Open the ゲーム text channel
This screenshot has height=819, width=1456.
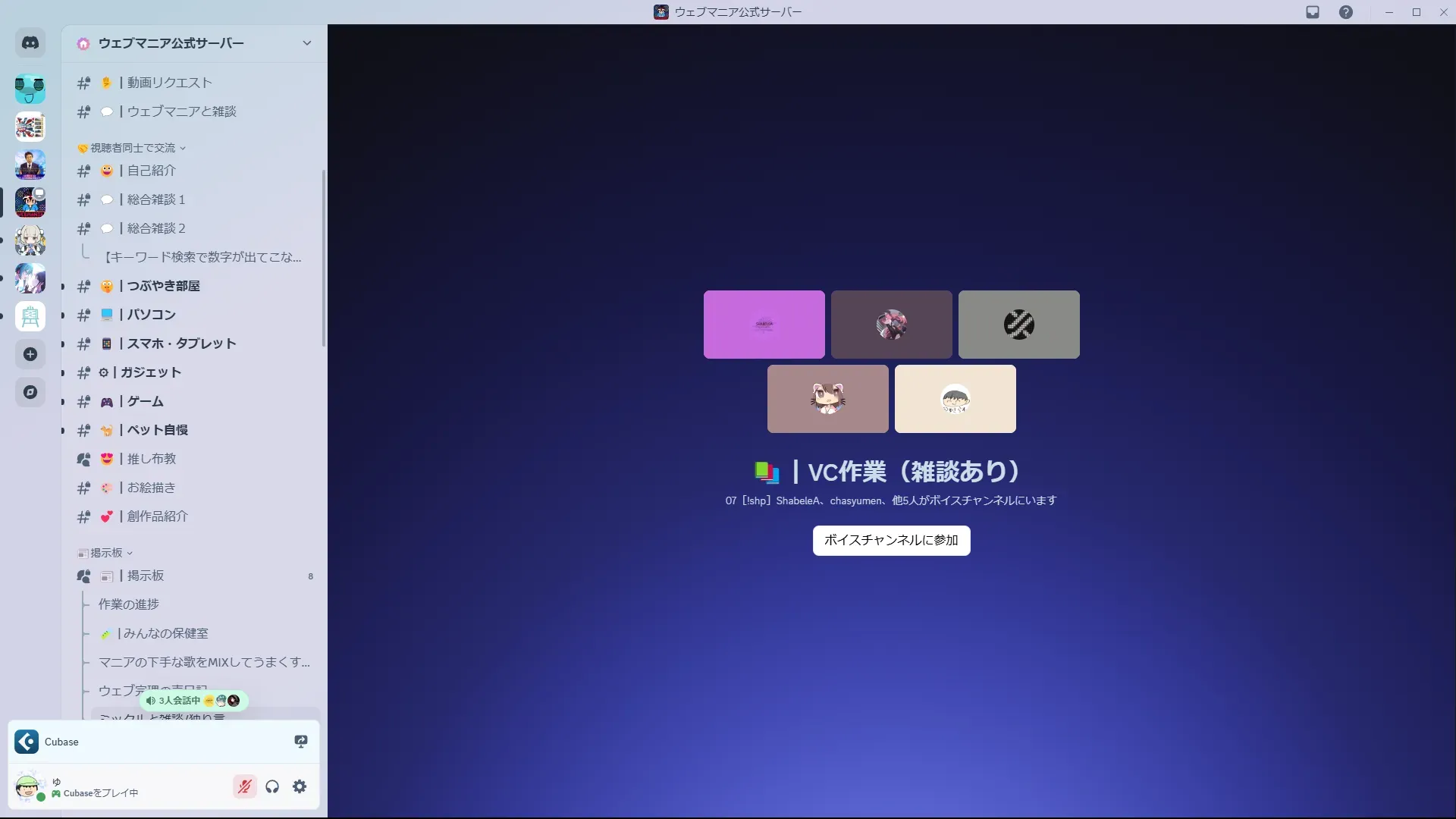point(146,401)
